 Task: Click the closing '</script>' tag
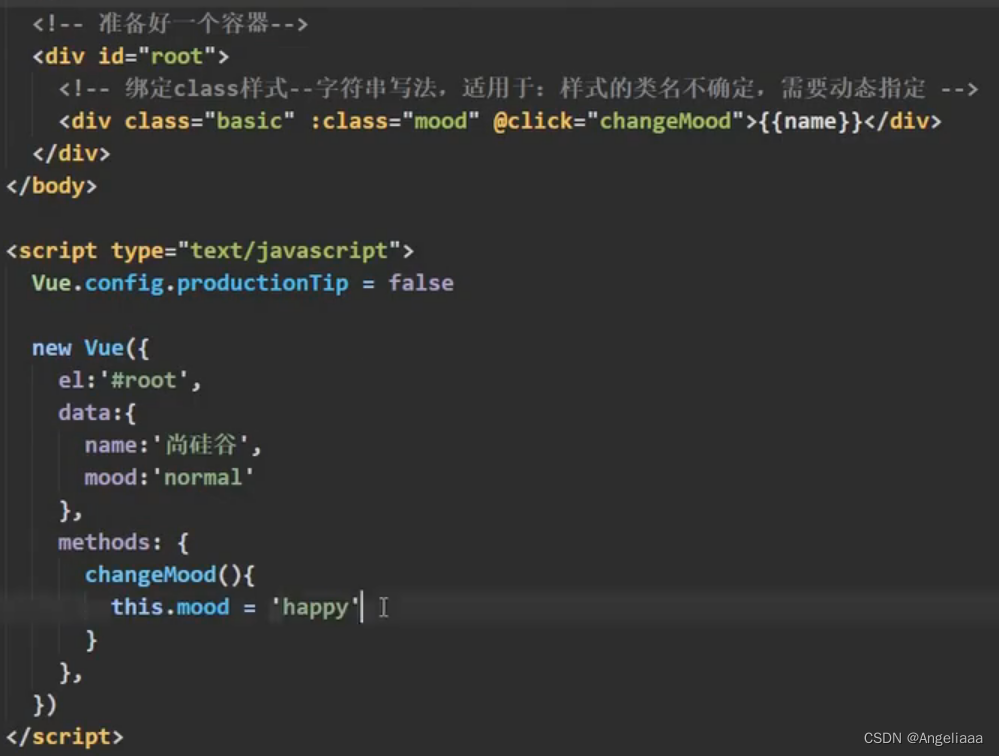point(65,737)
